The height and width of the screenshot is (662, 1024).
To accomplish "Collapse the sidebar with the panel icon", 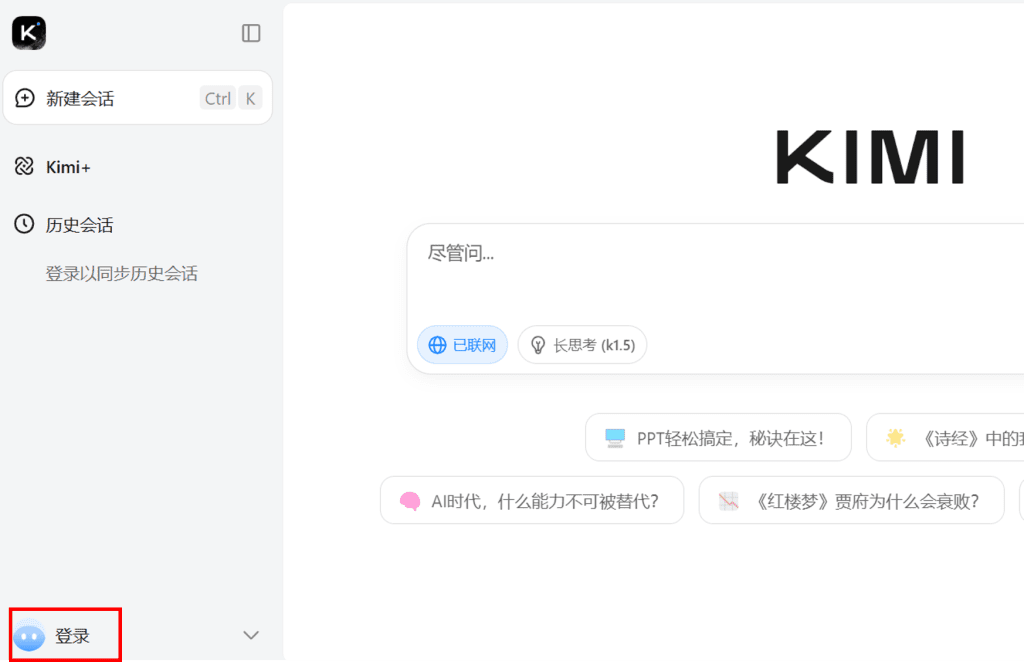I will tap(251, 33).
